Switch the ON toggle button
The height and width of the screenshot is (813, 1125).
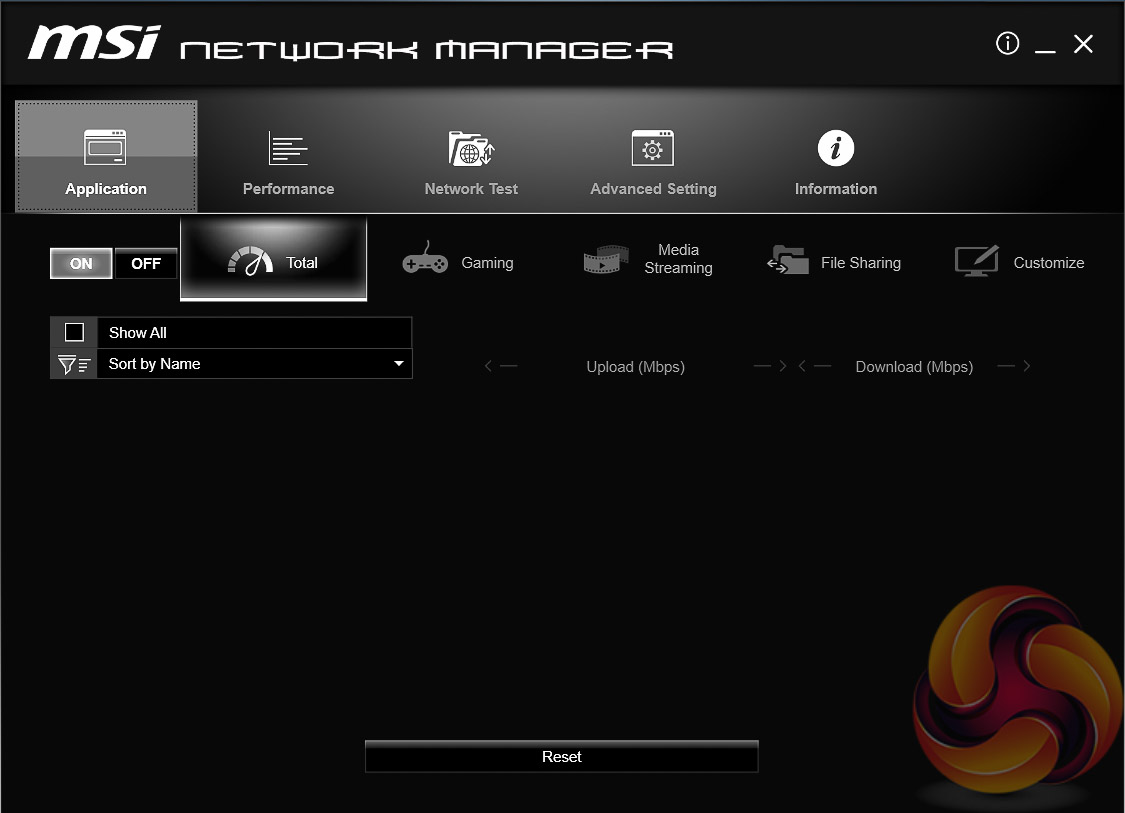pos(81,264)
